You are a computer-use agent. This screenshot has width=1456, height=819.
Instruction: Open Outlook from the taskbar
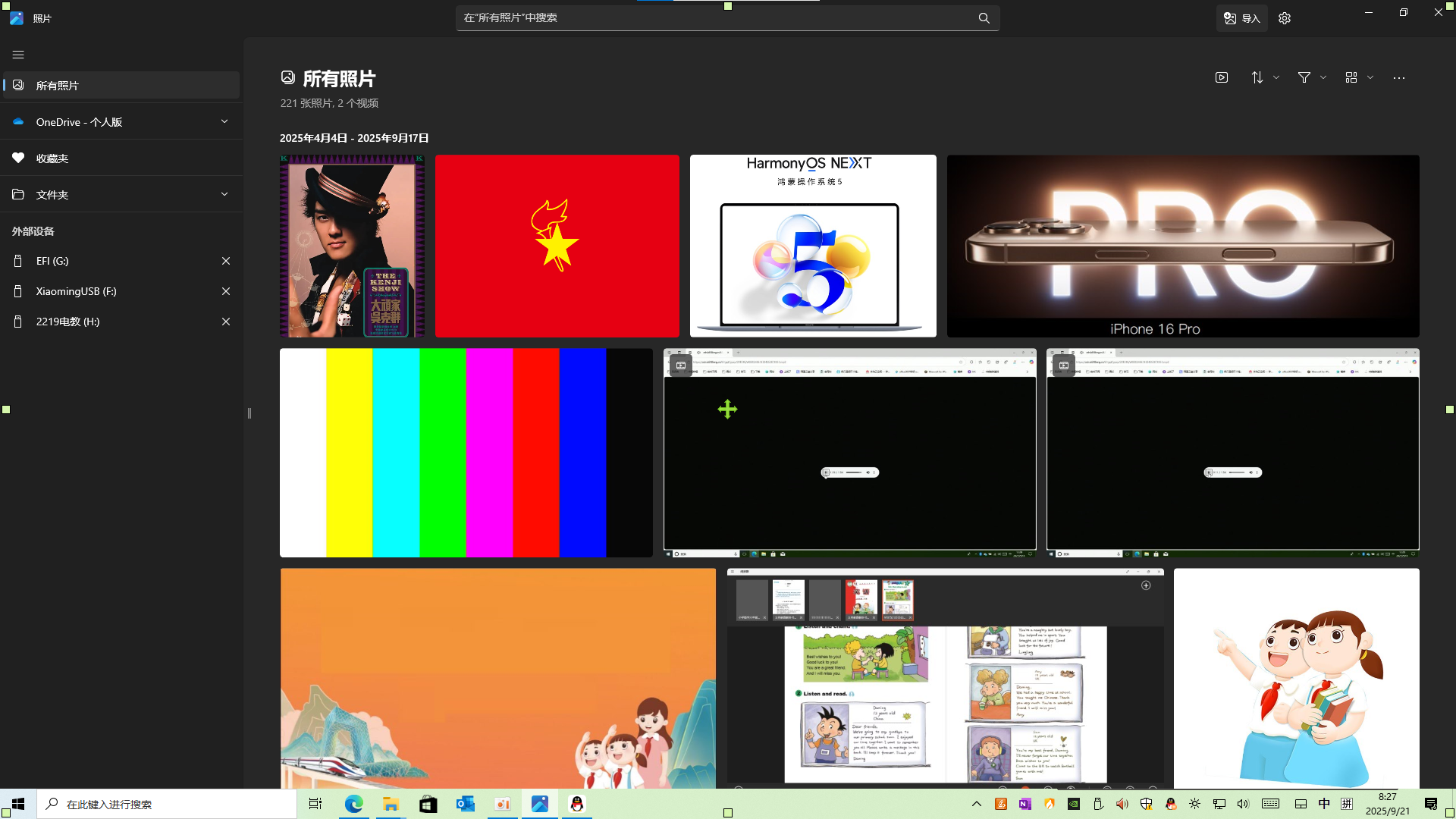click(465, 804)
